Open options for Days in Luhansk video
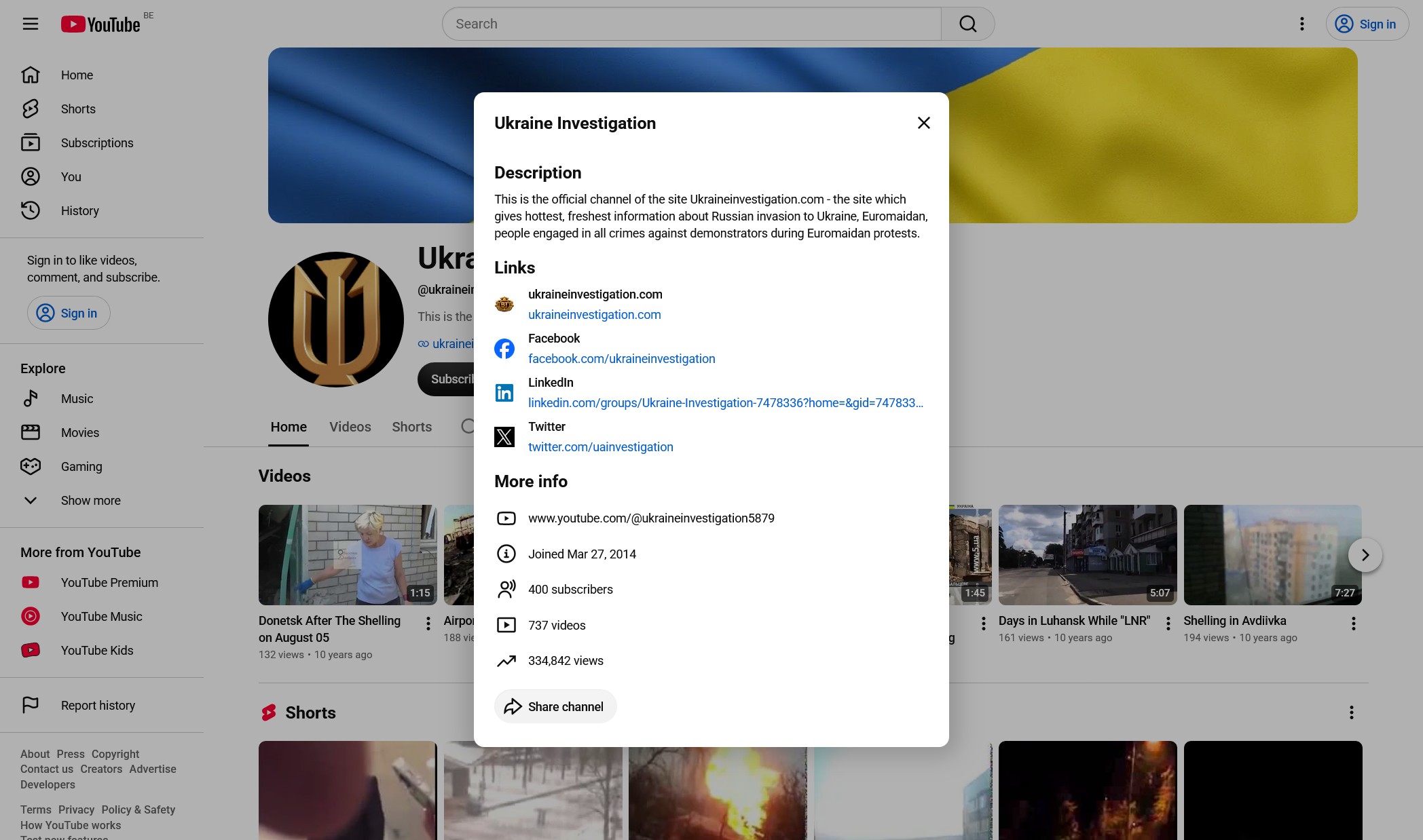 pyautogui.click(x=1168, y=624)
